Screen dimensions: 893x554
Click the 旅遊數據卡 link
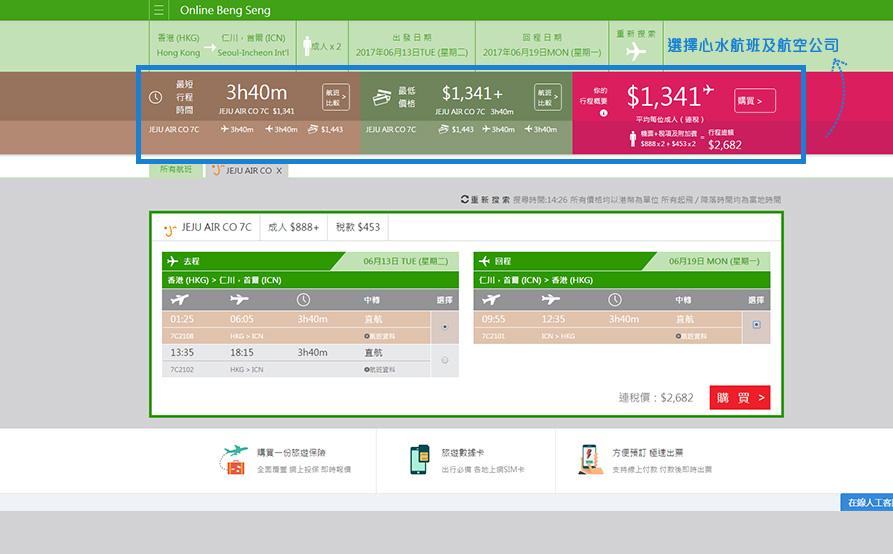tap(462, 453)
